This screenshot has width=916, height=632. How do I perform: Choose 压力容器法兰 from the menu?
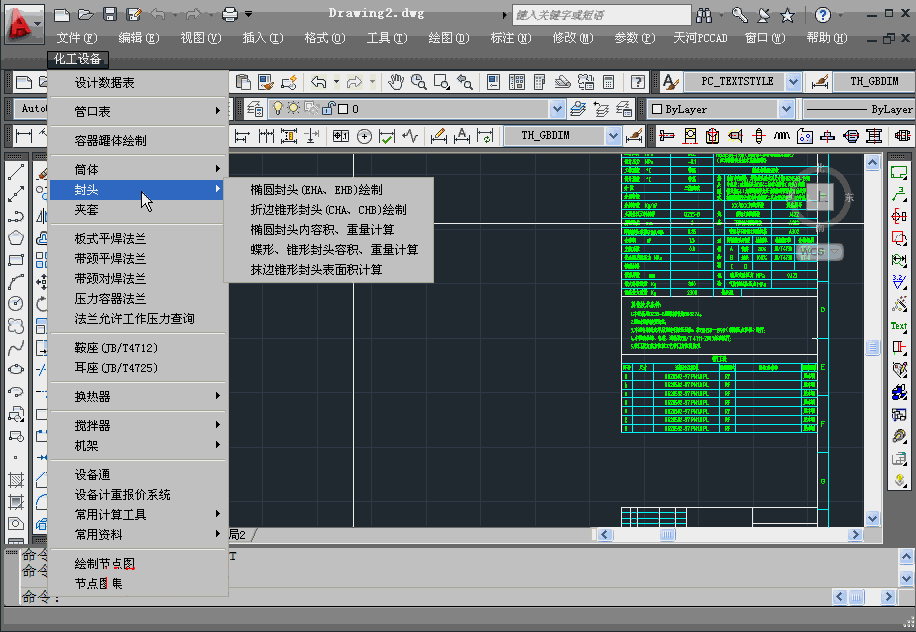coord(110,299)
